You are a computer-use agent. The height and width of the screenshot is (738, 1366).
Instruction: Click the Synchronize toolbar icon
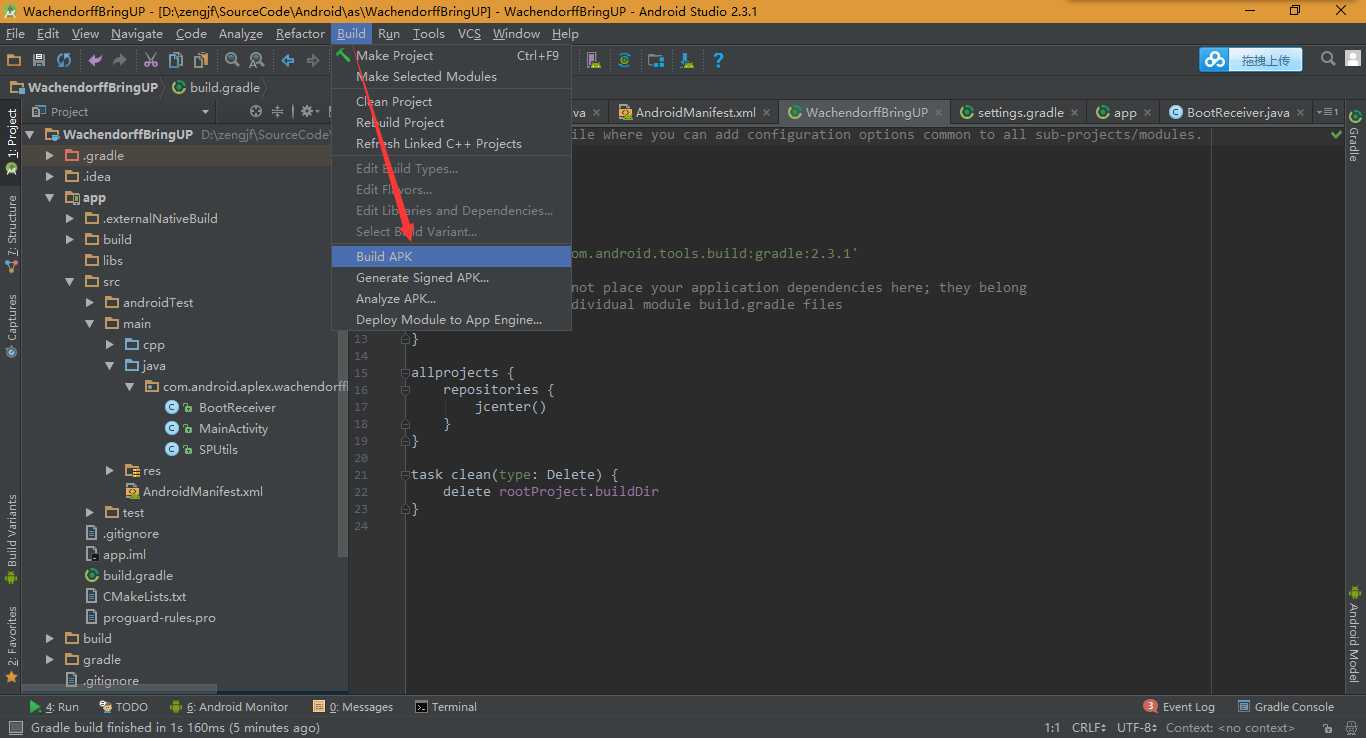(x=64, y=60)
